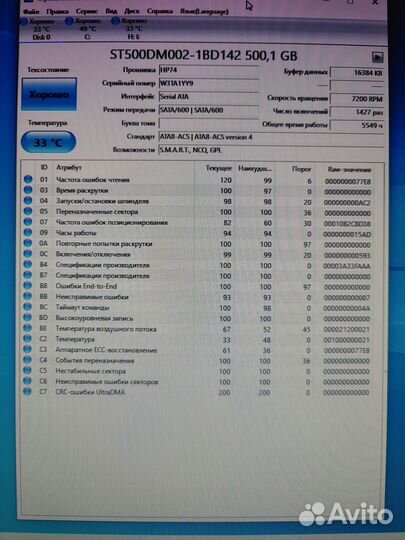Click the features field S.M.A.R.T., NCQ, GPL
Image resolution: width=405 pixels, height=540 pixels.
[271, 150]
